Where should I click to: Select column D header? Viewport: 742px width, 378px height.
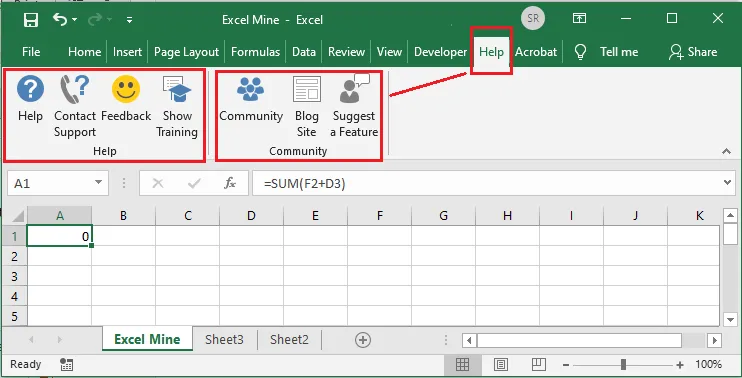(x=251, y=216)
